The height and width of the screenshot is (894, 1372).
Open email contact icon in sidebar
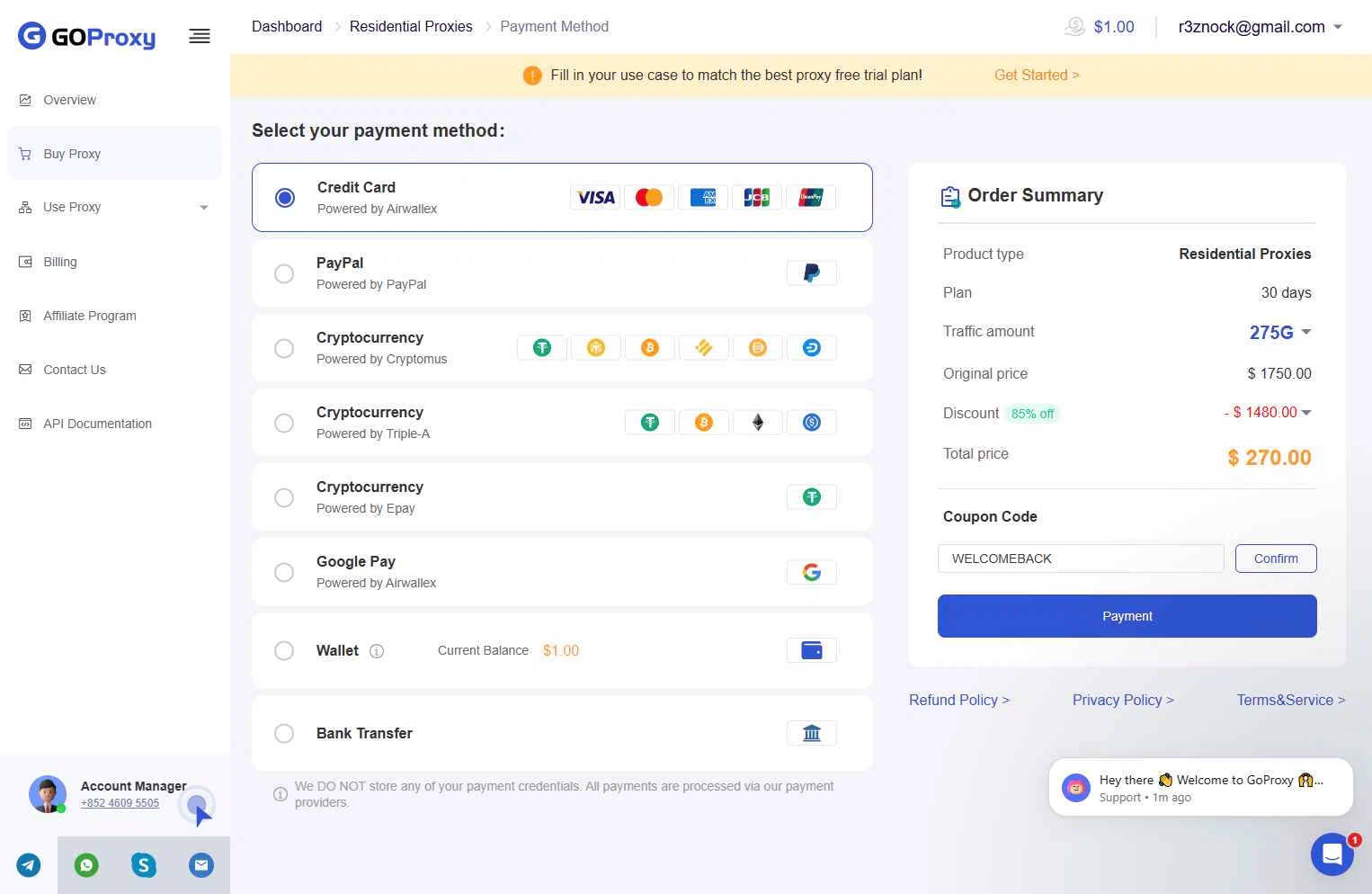tap(201, 865)
